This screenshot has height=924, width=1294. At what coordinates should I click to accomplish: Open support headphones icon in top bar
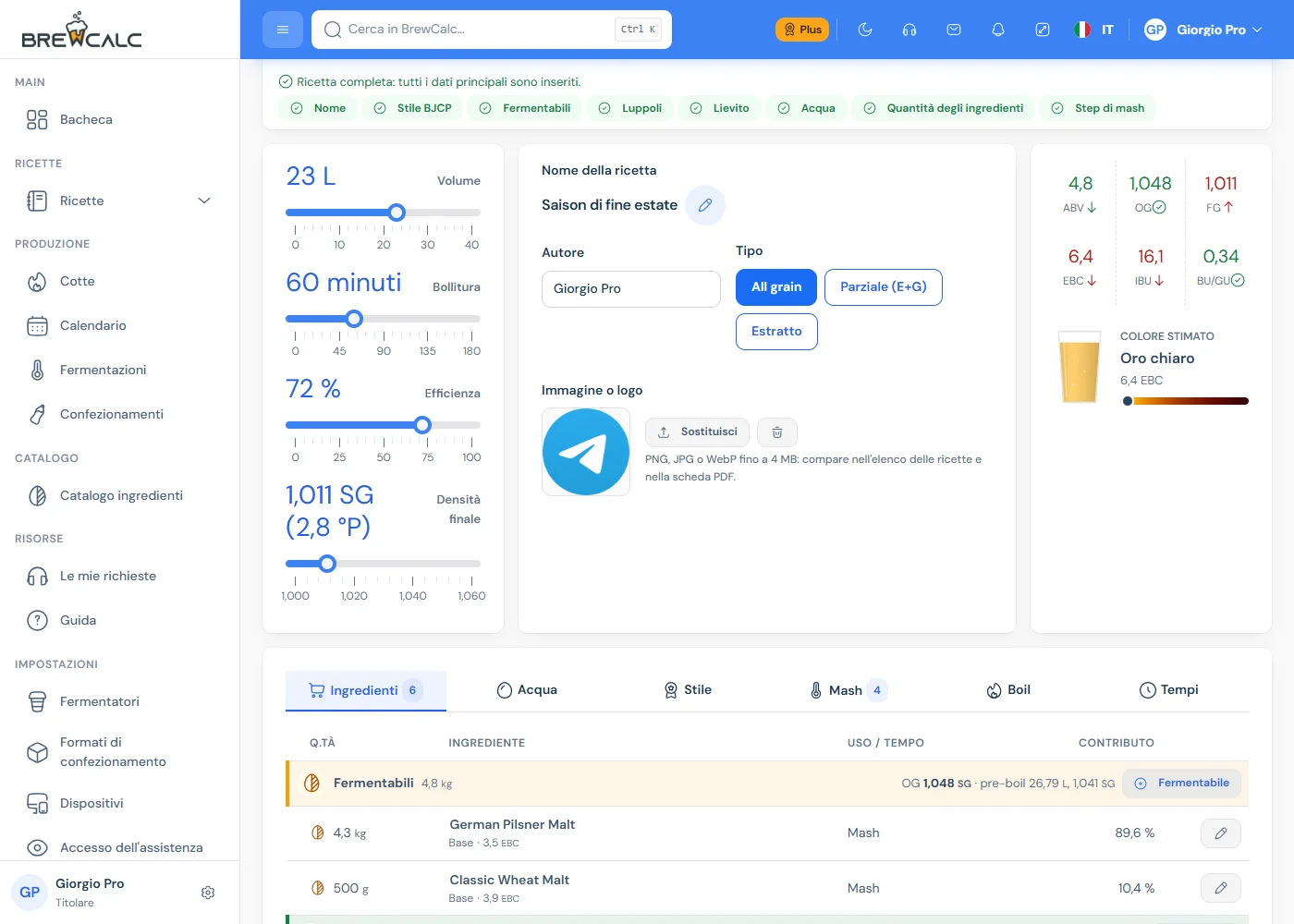[x=909, y=30]
